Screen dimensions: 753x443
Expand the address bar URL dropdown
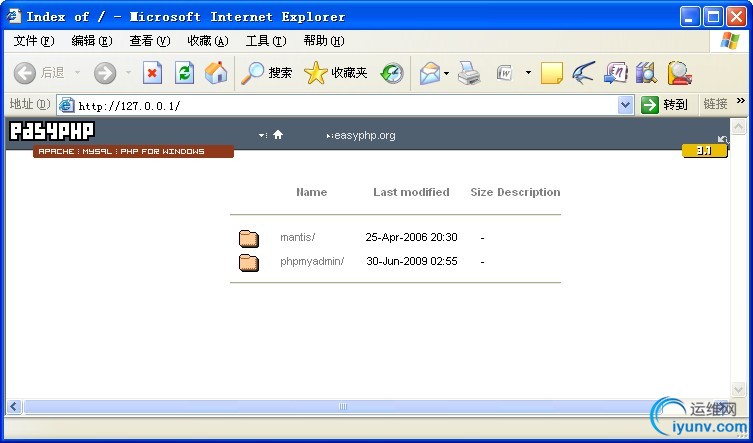[x=625, y=105]
